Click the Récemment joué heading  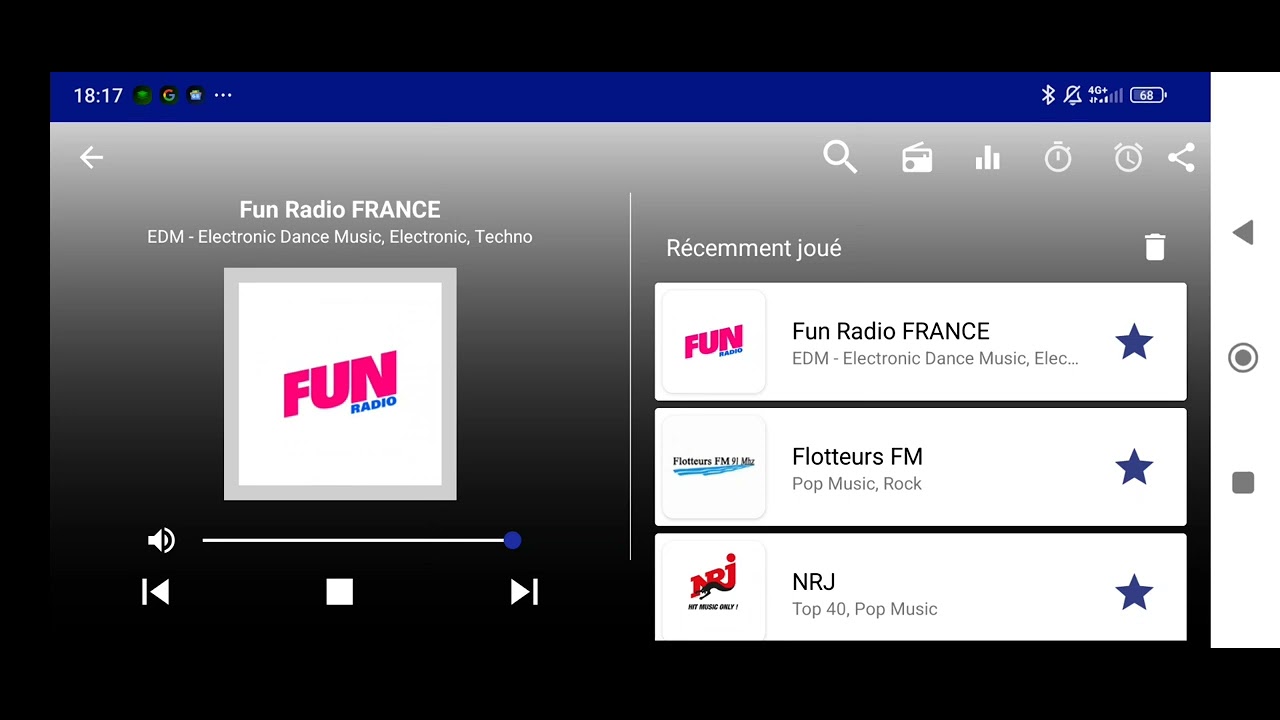pyautogui.click(x=754, y=248)
